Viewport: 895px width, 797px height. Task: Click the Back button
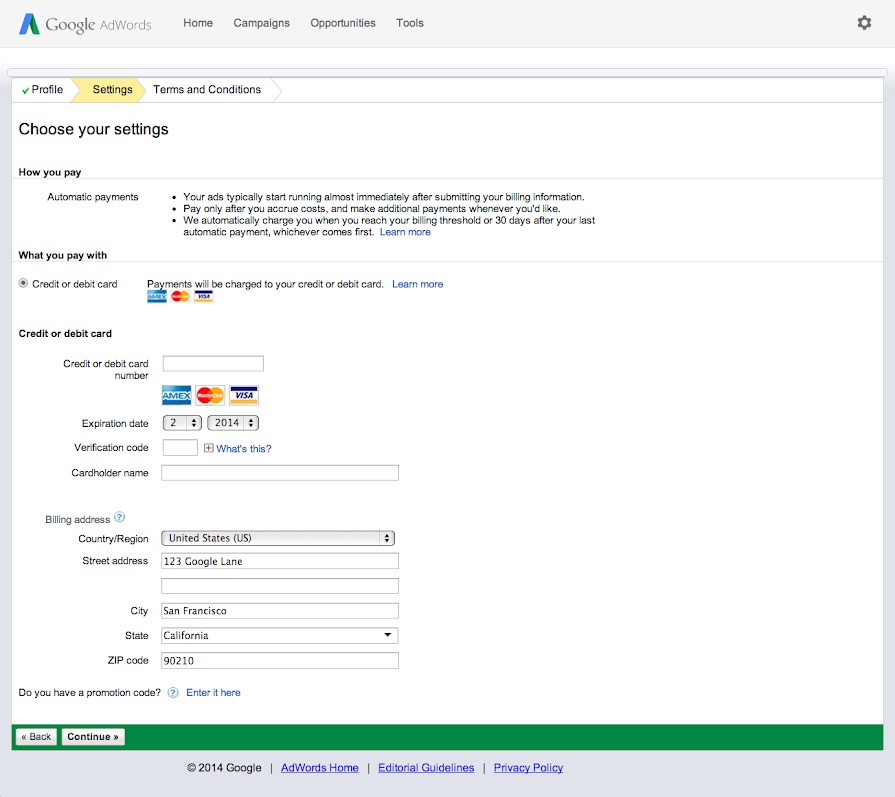click(36, 737)
